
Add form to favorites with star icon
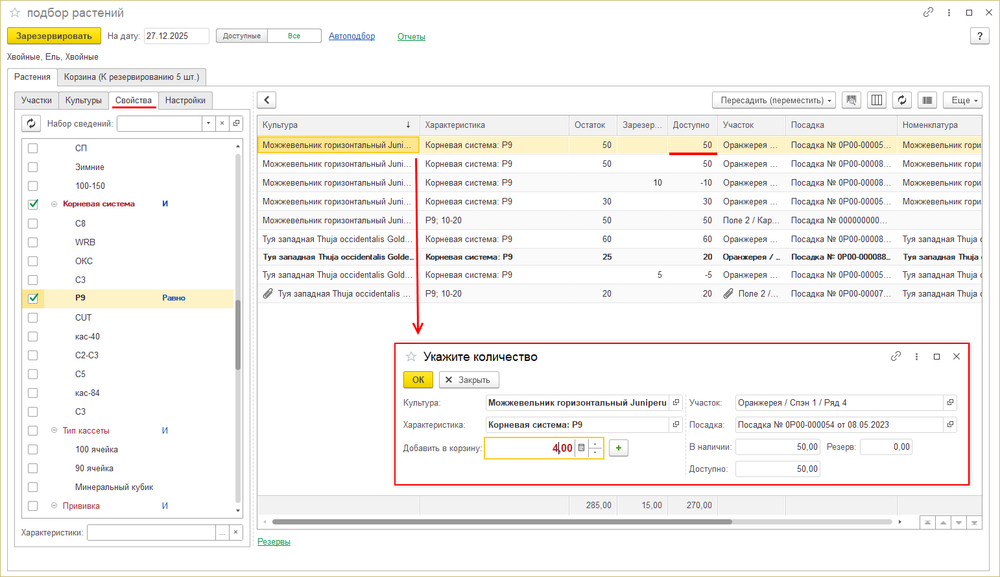15,12
